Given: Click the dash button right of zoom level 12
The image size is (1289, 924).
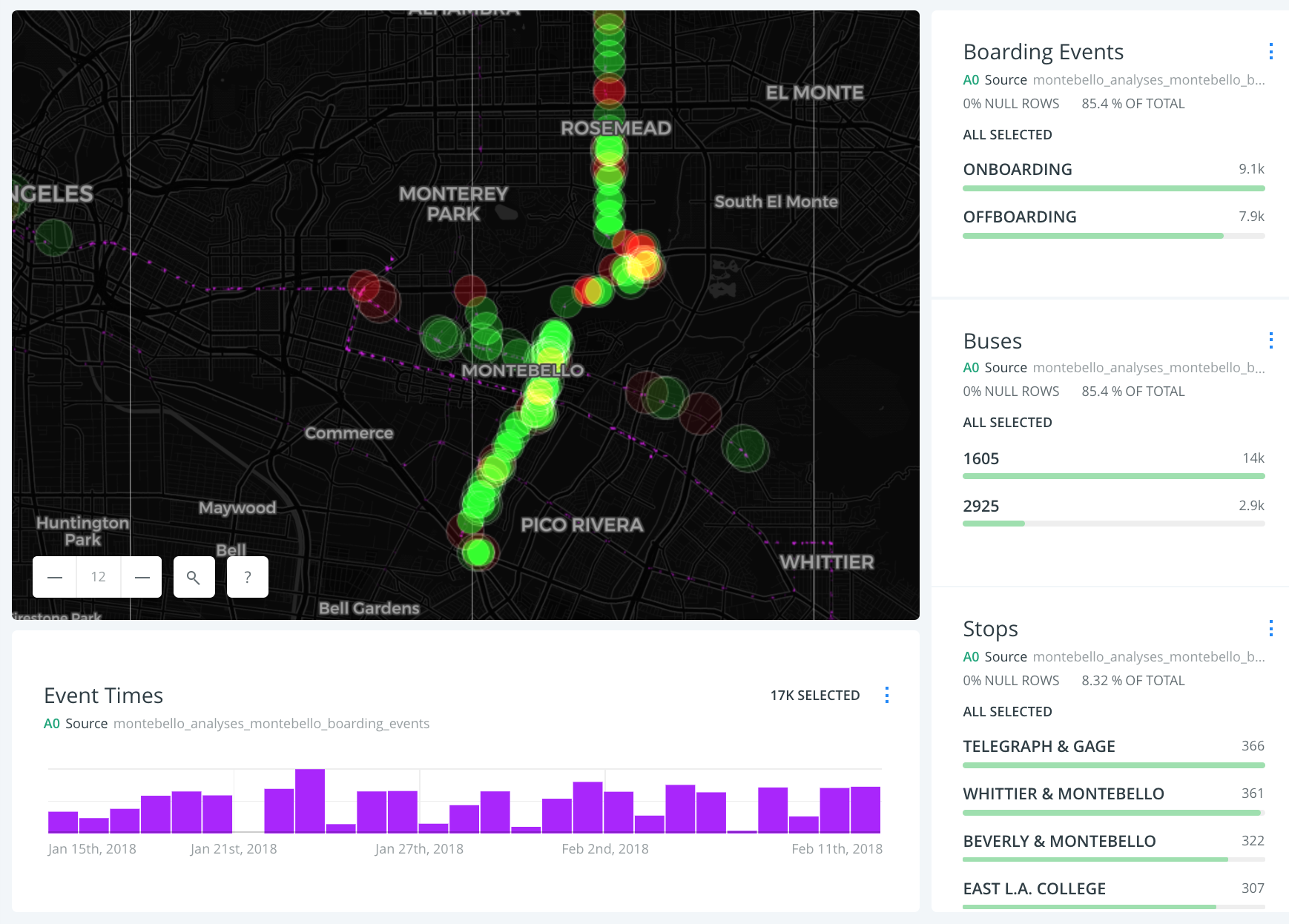Looking at the screenshot, I should tap(142, 577).
